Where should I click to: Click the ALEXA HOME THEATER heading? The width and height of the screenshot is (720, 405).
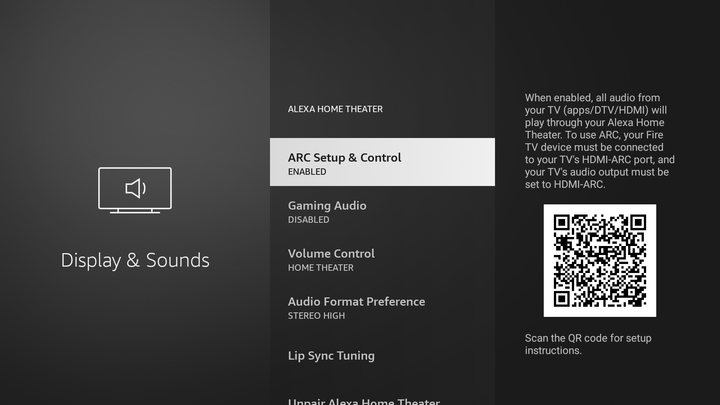click(x=335, y=109)
